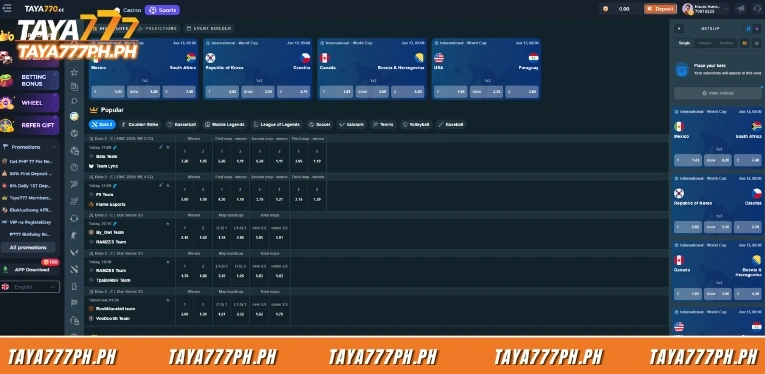This screenshot has height=374, width=765.
Task: Select the System bet tab
Action: [x=726, y=43]
